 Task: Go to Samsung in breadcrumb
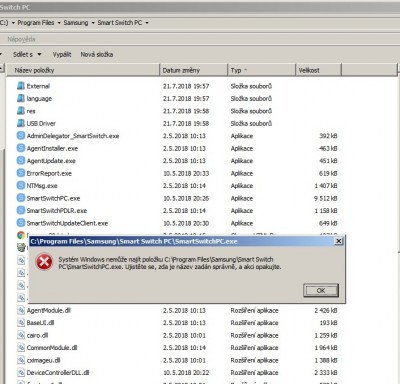pos(76,23)
